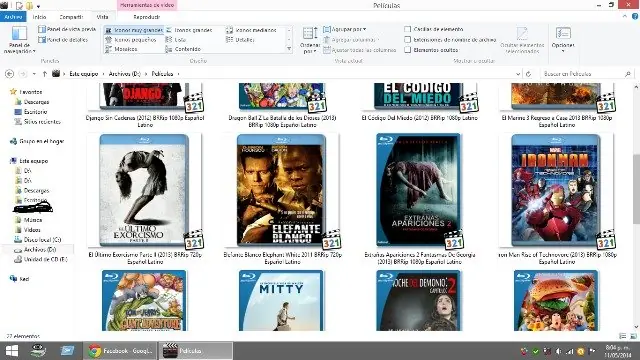
Task: Expand address bar history dropdown
Action: (518, 74)
